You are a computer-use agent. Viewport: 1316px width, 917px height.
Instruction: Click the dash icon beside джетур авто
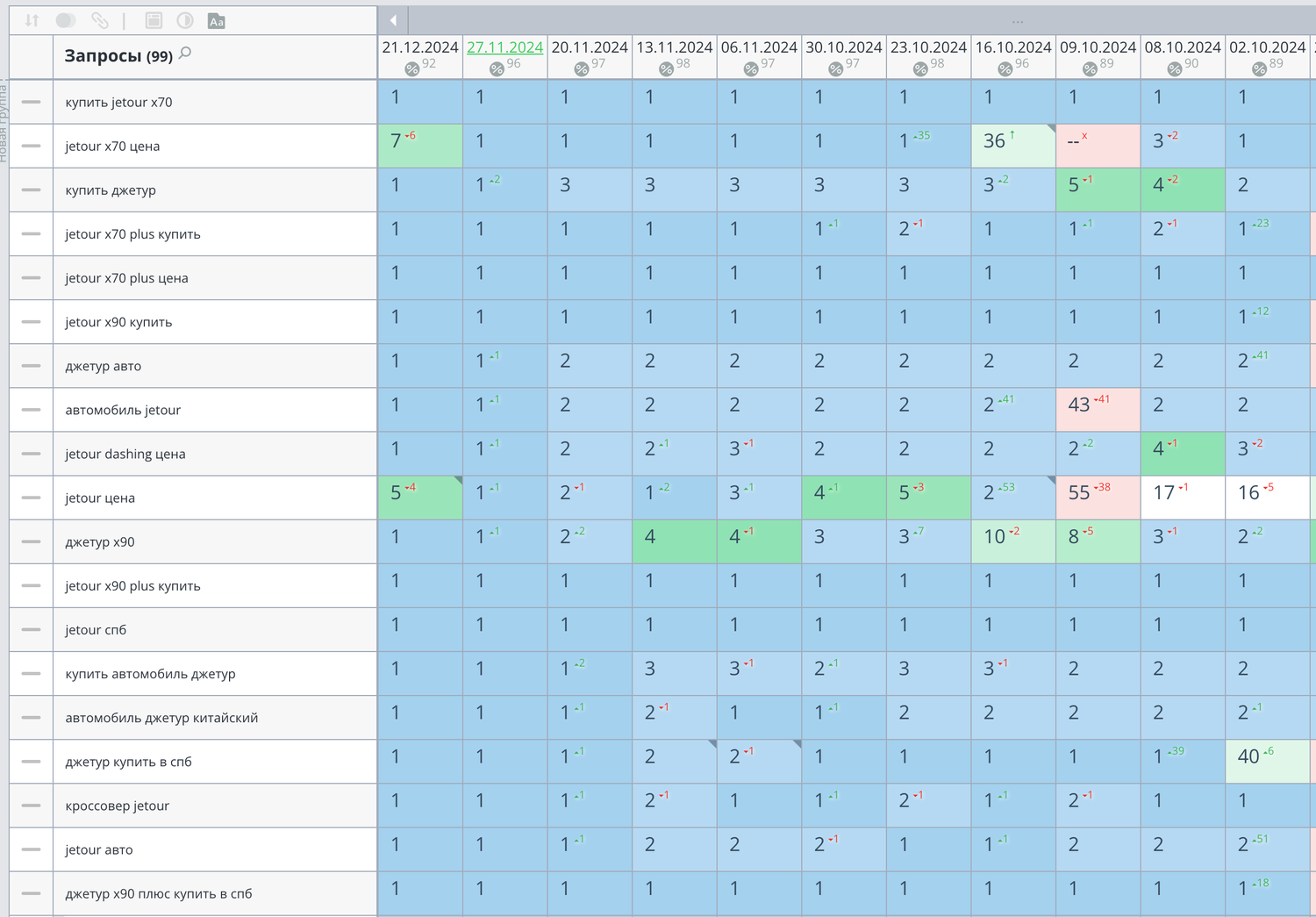click(x=32, y=366)
